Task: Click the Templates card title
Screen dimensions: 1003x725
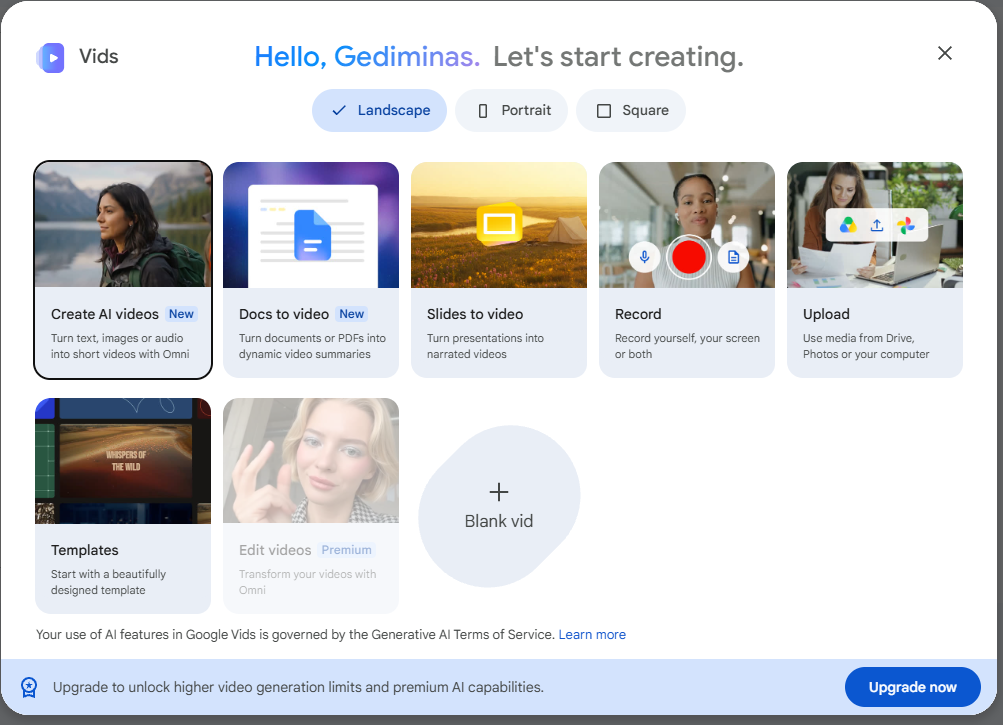Action: point(84,550)
